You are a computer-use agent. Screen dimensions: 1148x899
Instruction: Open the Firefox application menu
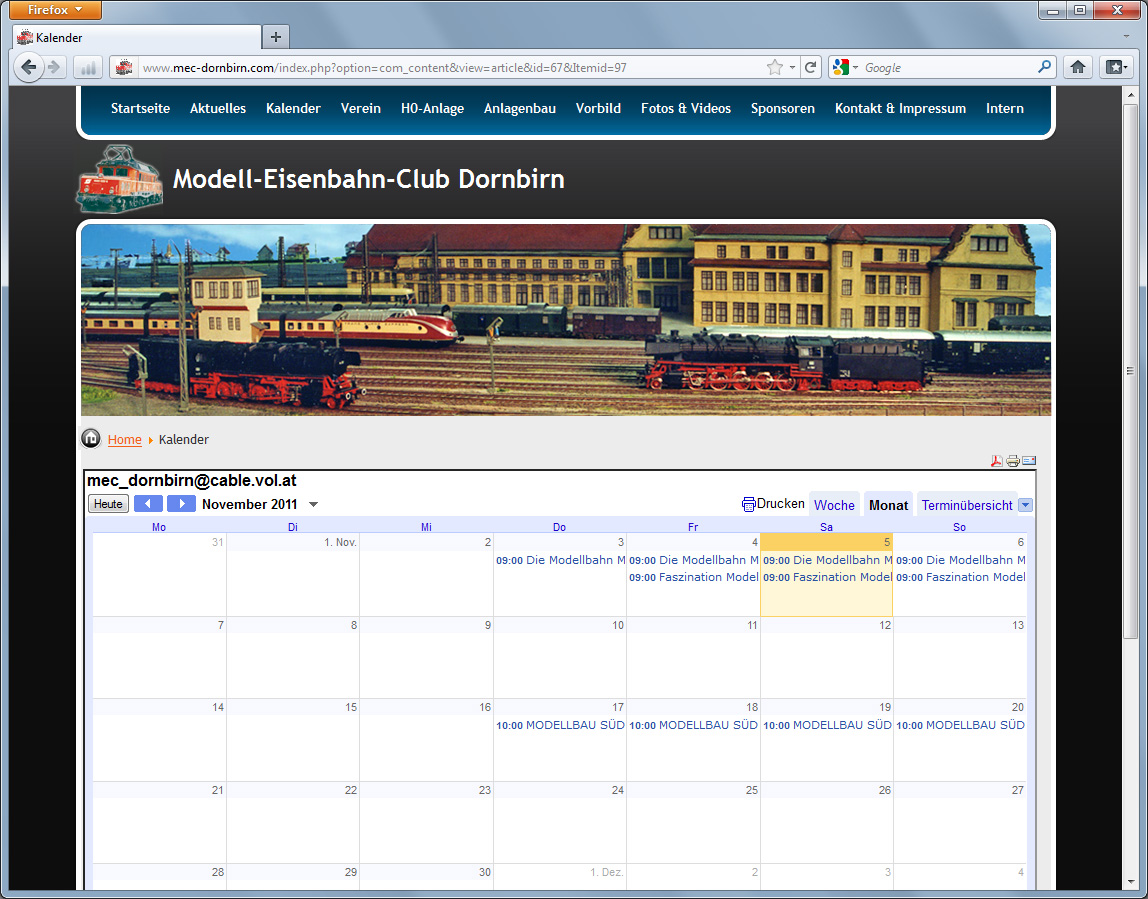(x=56, y=10)
